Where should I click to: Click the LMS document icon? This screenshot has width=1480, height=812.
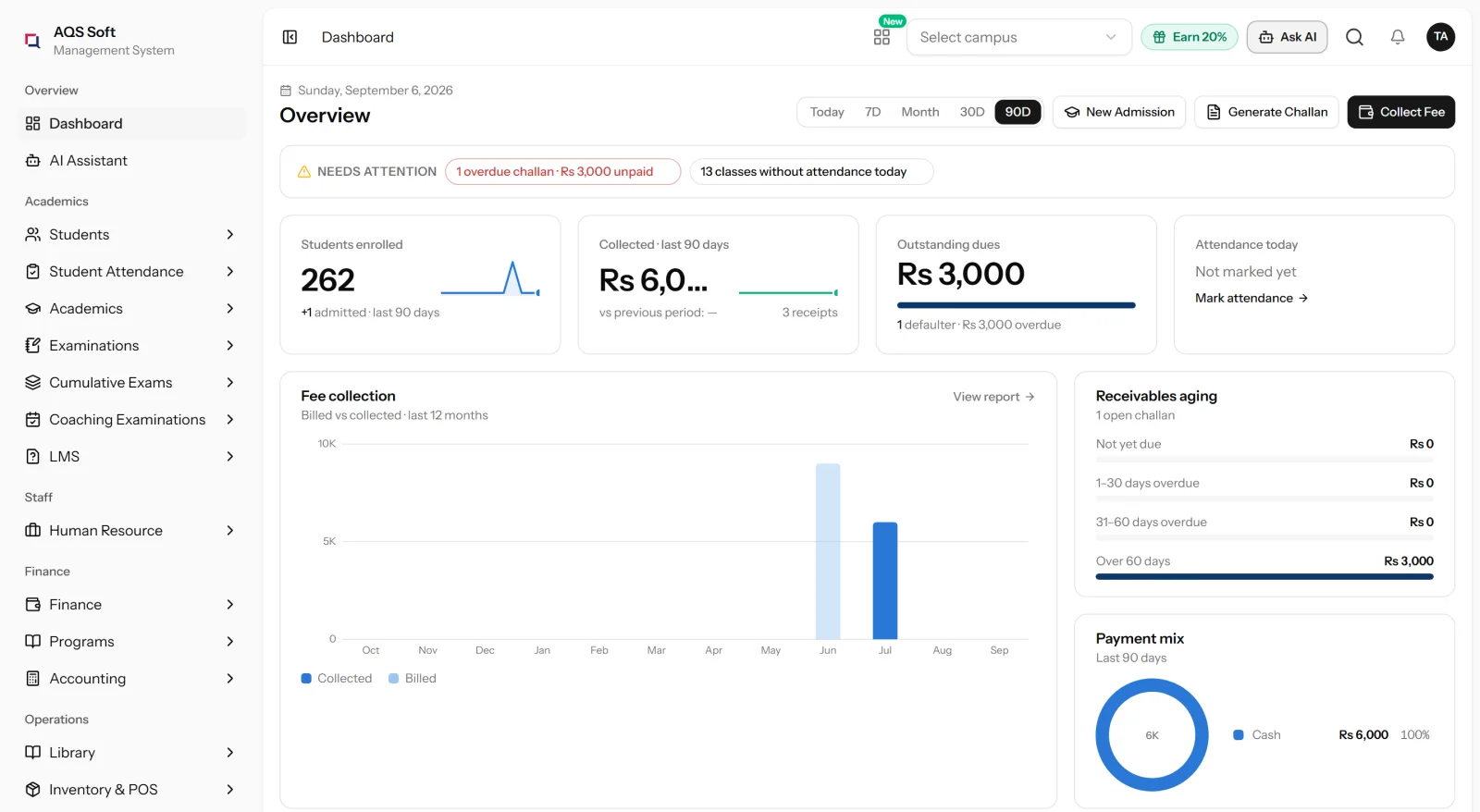click(33, 457)
